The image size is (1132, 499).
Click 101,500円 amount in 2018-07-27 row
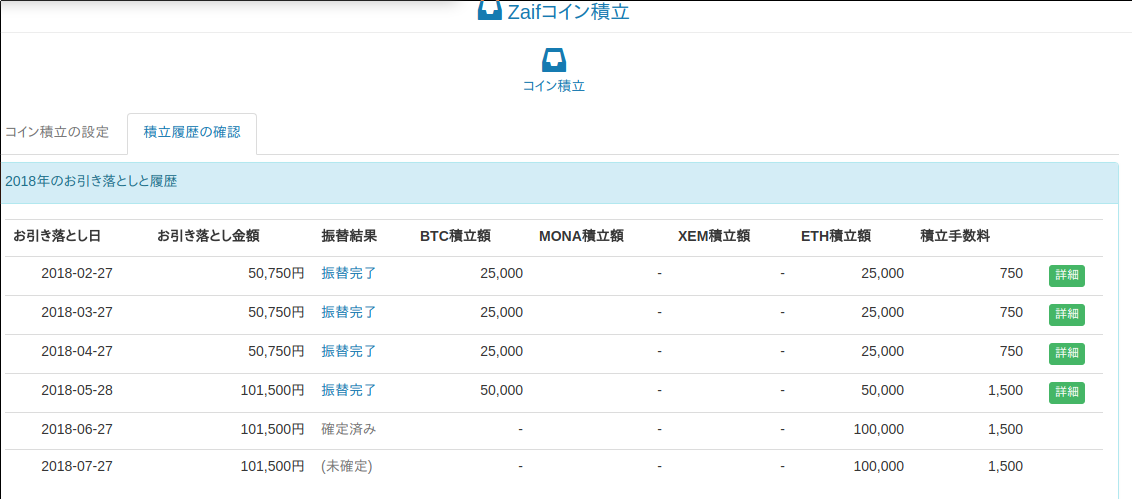coord(272,467)
